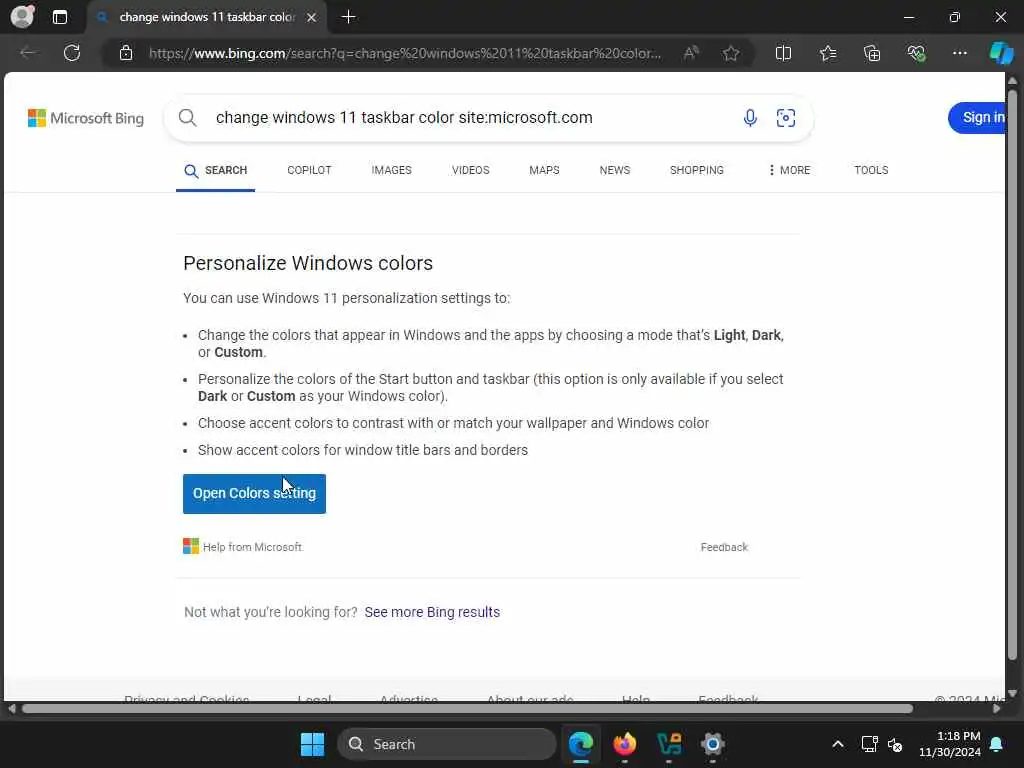The image size is (1024, 768).
Task: Open the Favorites list
Action: tap(827, 53)
